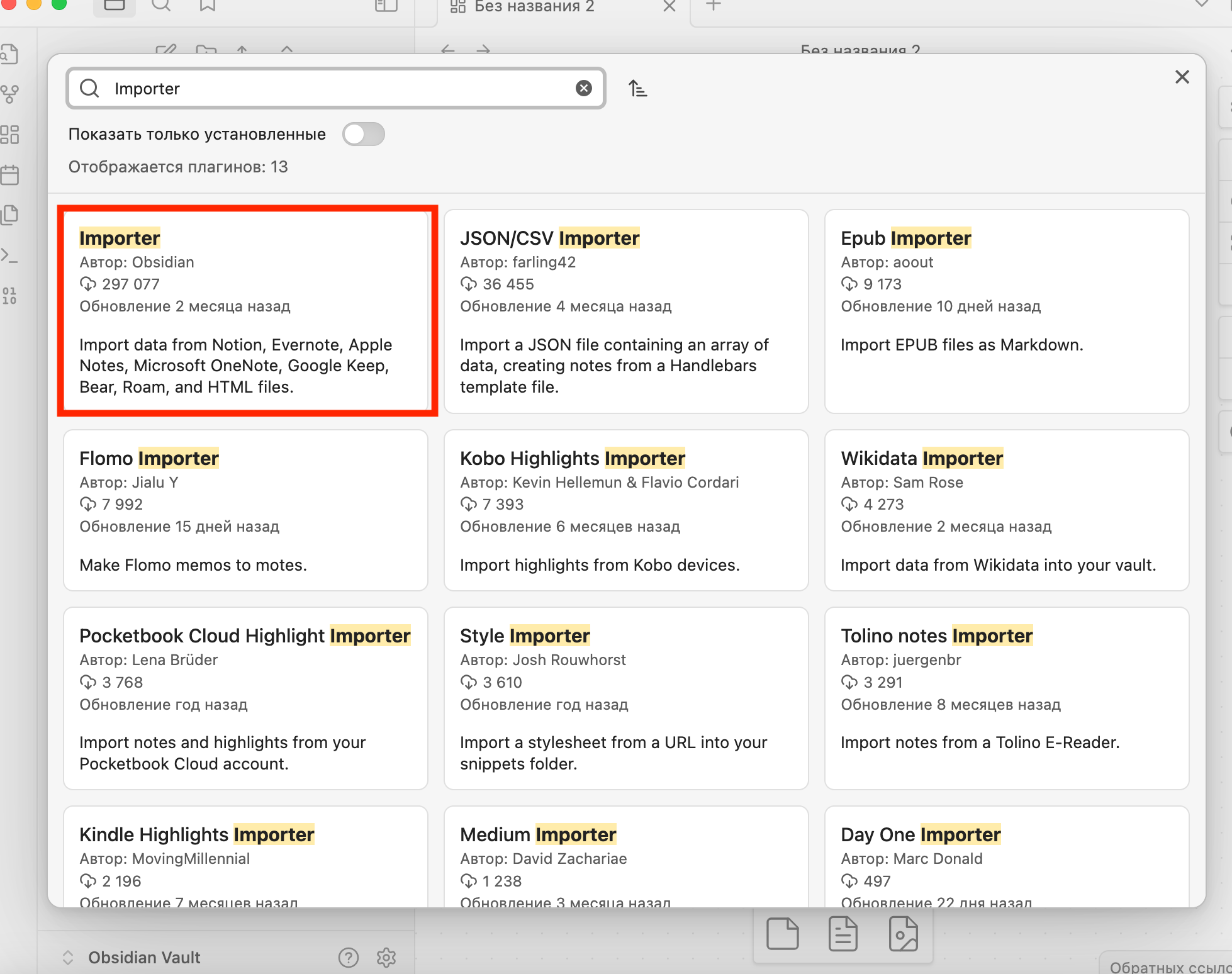Viewport: 1232px width, 974px height.
Task: Open canvas icon in left ribbon
Action: [10, 134]
